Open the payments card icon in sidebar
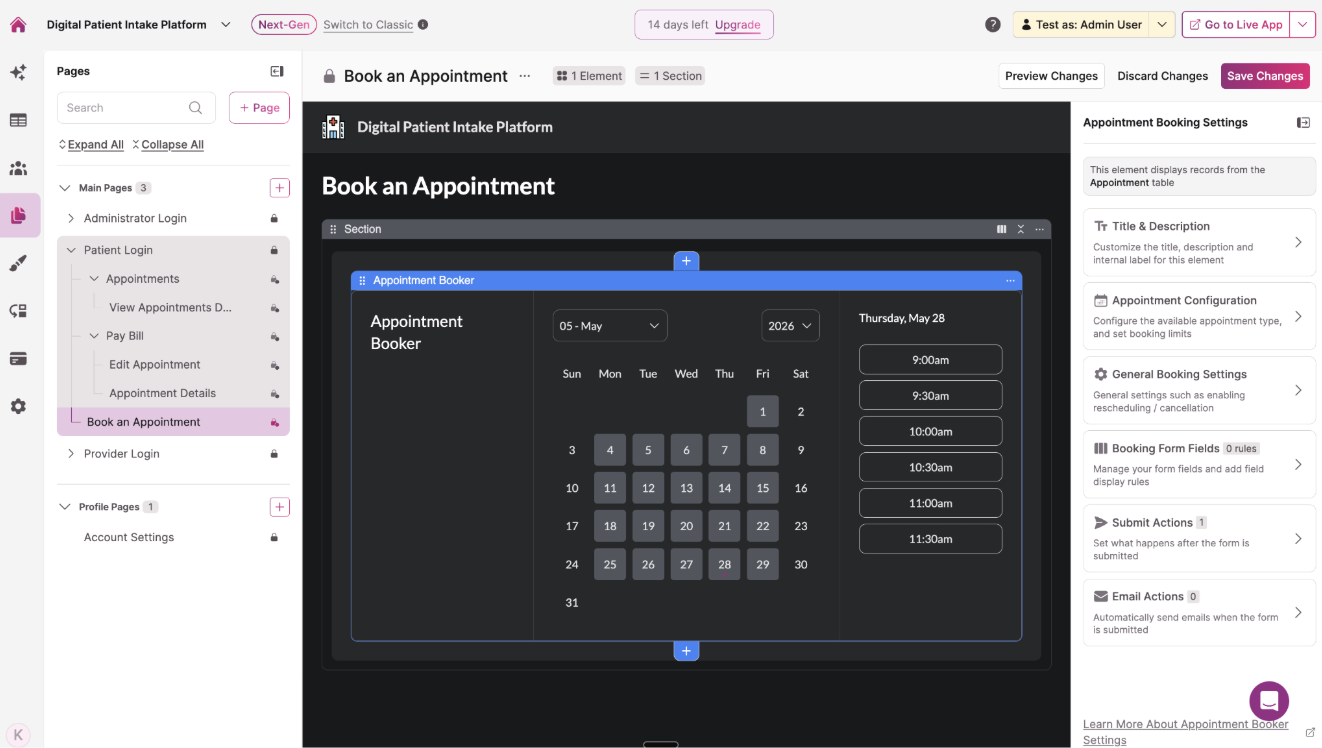The image size is (1322, 748). (18, 359)
